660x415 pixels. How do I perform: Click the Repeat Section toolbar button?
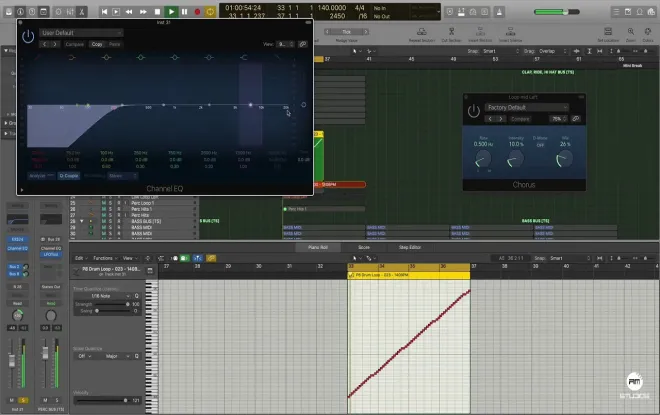pyautogui.click(x=421, y=35)
